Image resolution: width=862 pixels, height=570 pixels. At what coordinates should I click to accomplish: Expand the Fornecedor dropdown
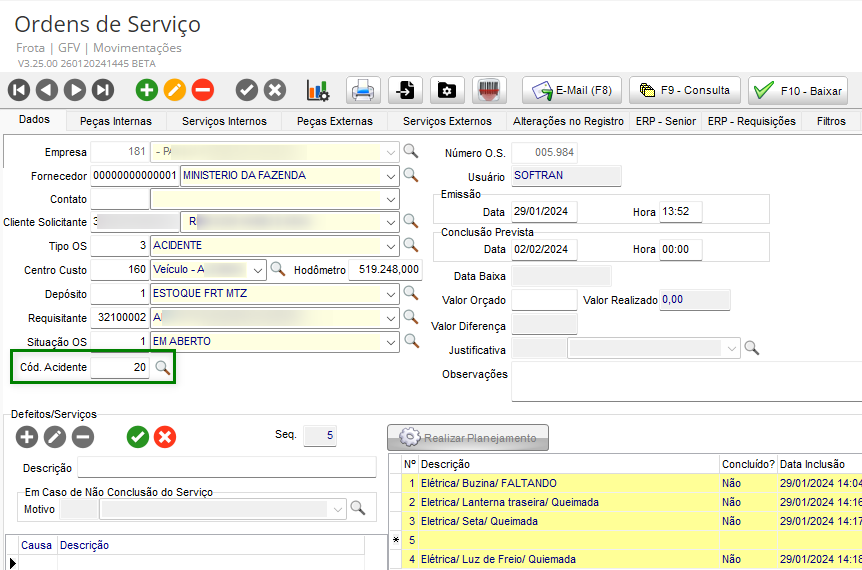point(390,175)
